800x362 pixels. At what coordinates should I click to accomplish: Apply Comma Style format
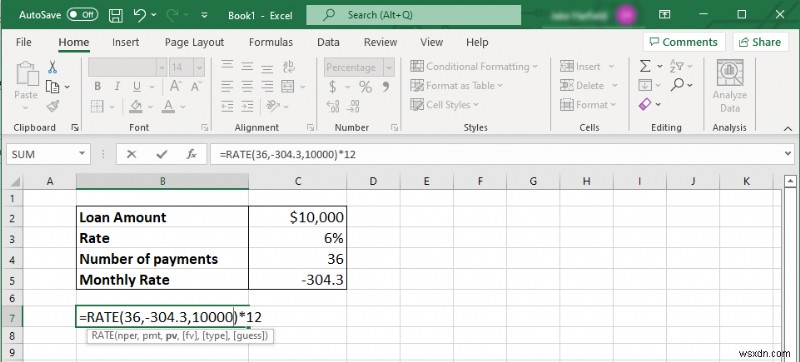[x=386, y=86]
